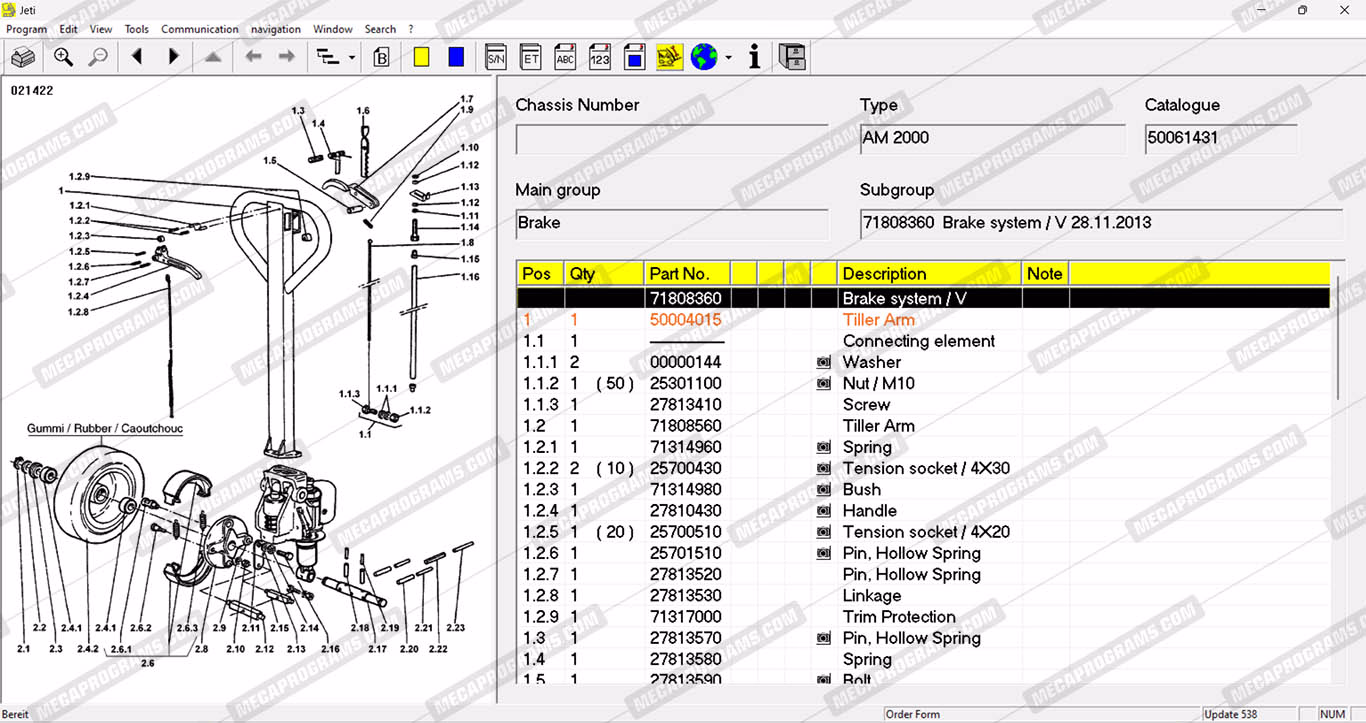Open the Tools menu

[137, 29]
